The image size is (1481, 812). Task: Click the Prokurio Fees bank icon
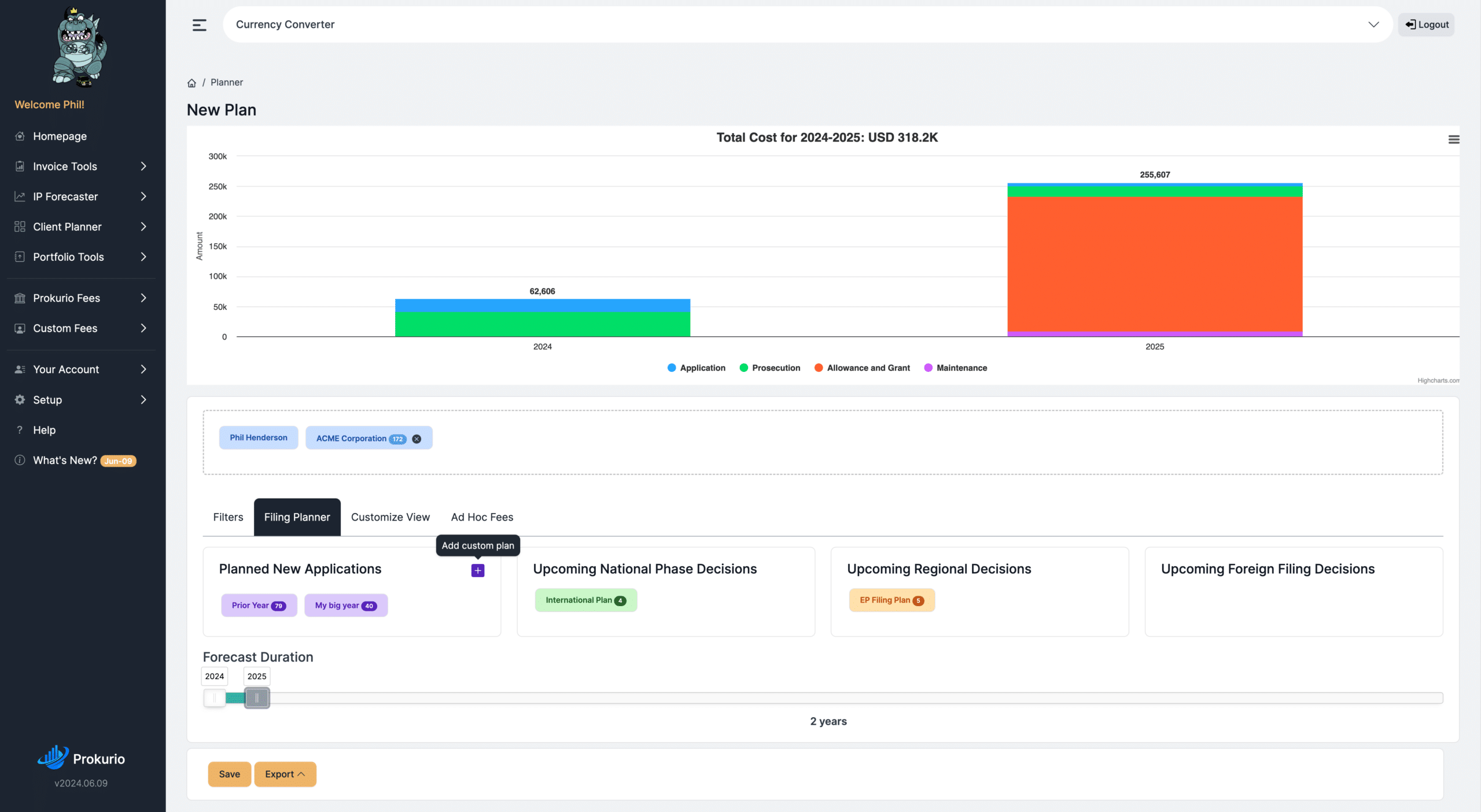(20, 298)
